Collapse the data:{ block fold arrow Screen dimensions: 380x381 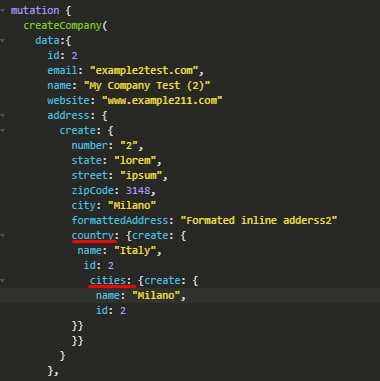2,41
